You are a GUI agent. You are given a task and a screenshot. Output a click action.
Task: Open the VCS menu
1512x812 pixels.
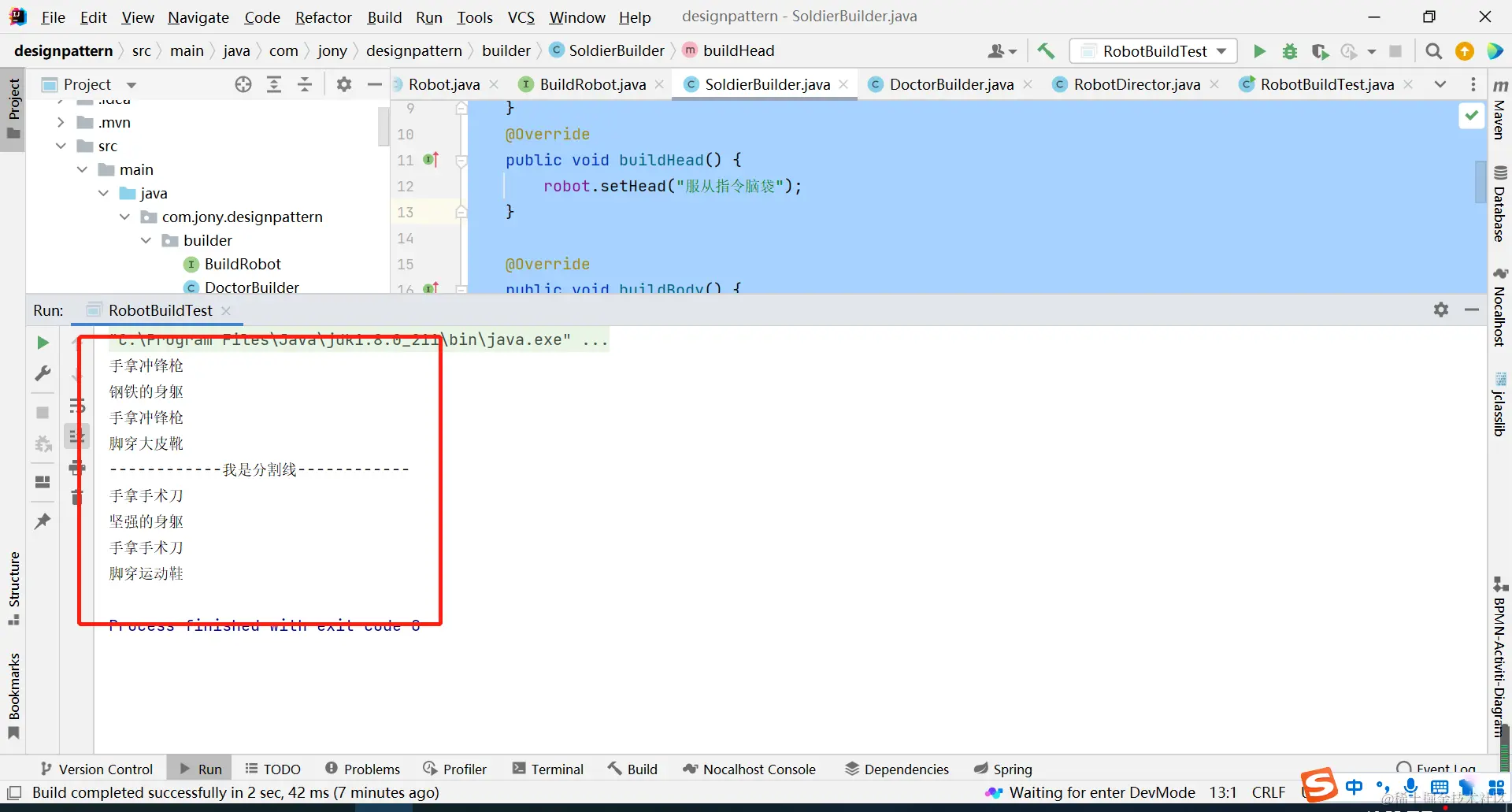pos(521,17)
